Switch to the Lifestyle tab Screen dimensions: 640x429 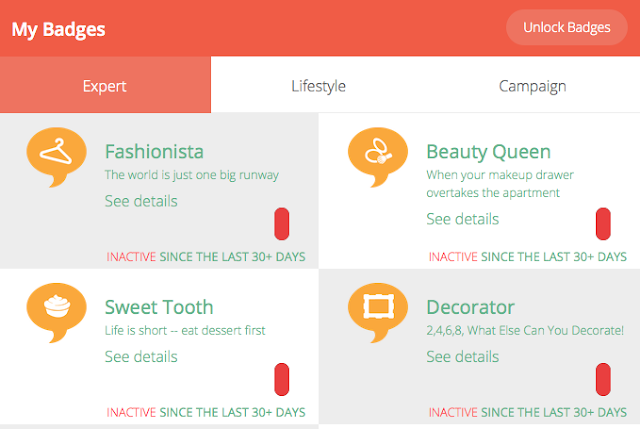(318, 84)
